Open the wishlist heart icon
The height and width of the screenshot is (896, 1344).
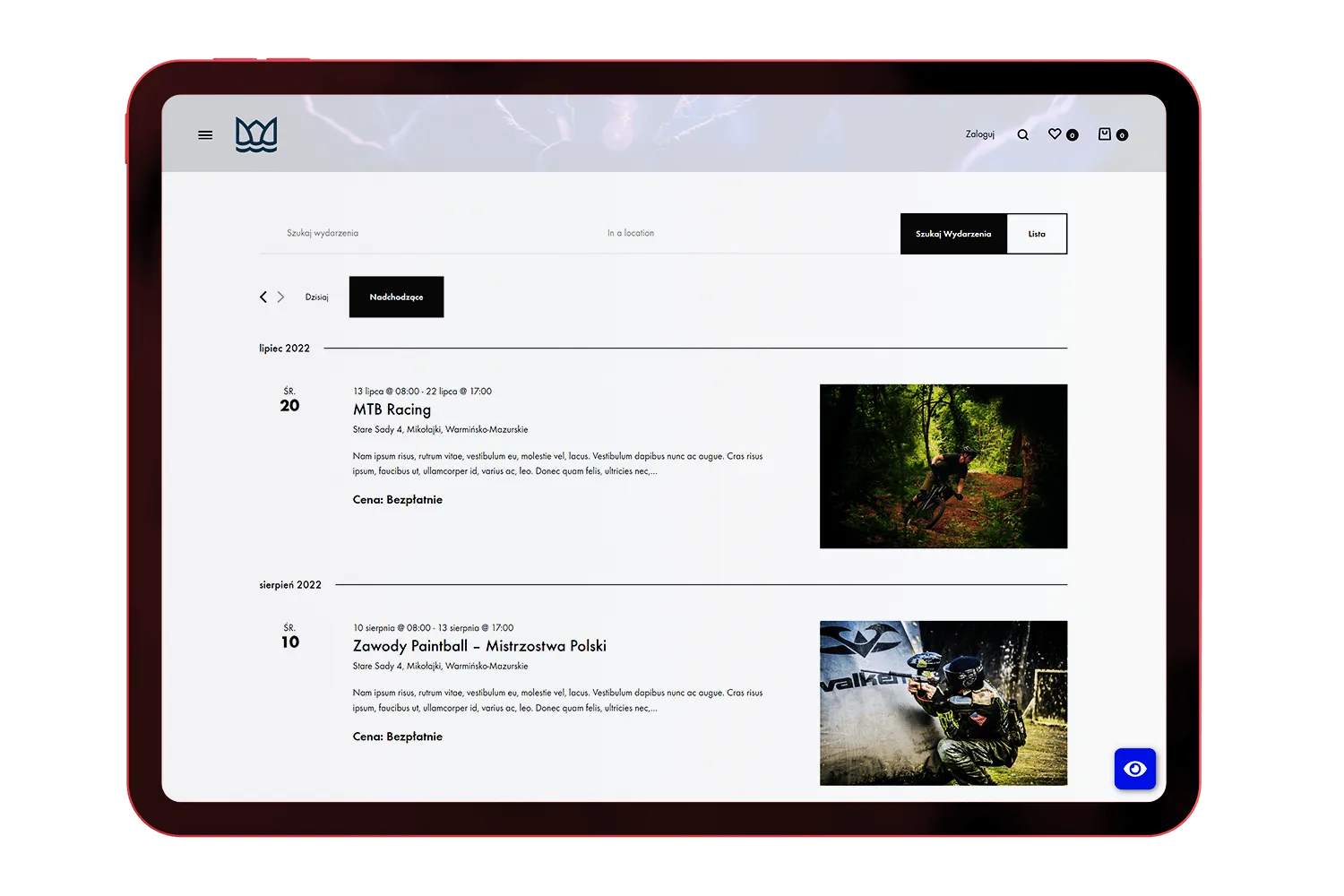1055,134
